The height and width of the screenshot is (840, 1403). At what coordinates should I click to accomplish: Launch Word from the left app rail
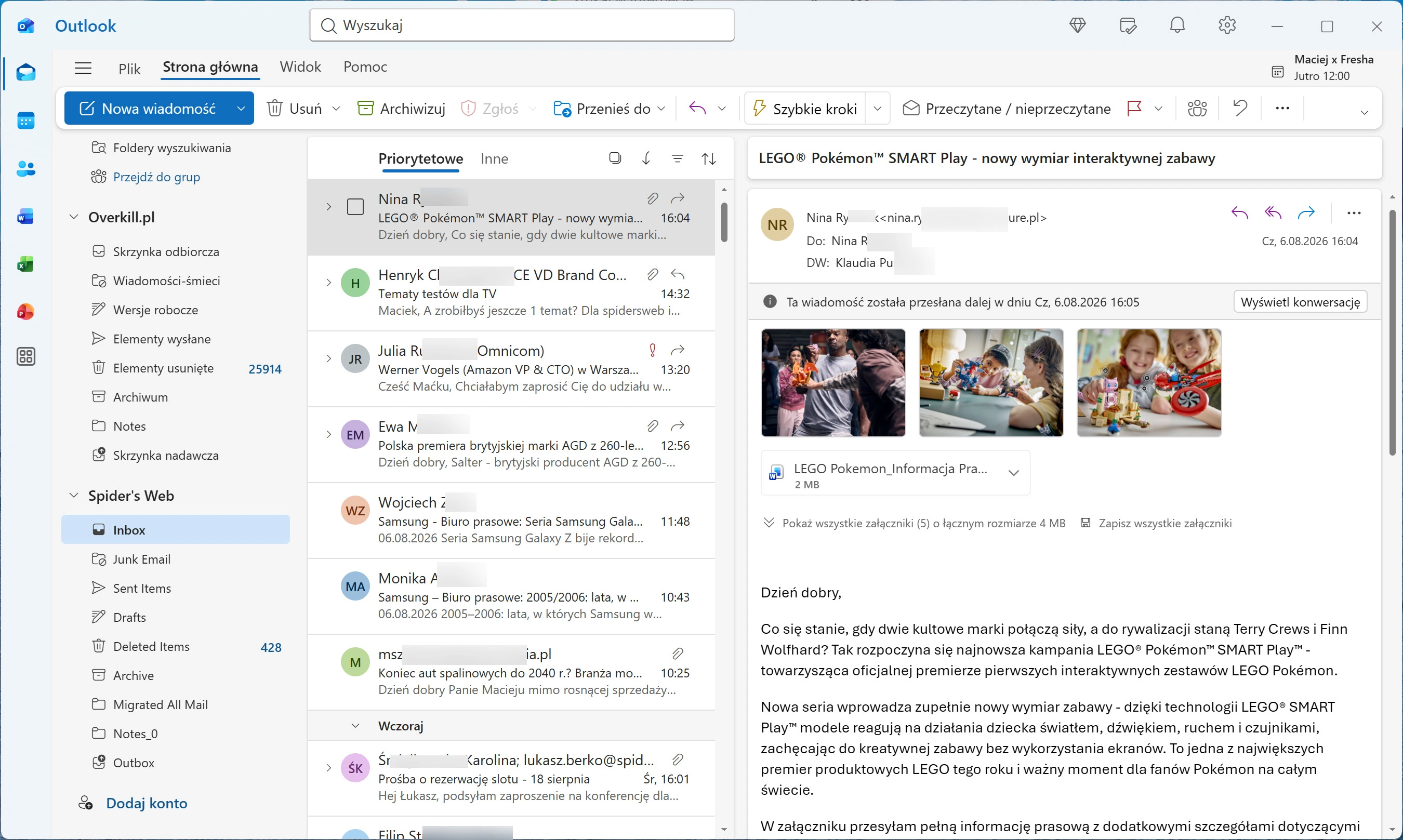click(x=25, y=216)
